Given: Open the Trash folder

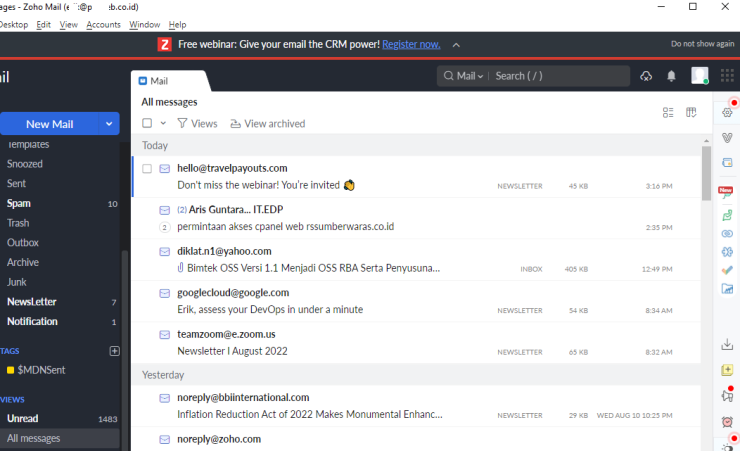Looking at the screenshot, I should [x=17, y=223].
